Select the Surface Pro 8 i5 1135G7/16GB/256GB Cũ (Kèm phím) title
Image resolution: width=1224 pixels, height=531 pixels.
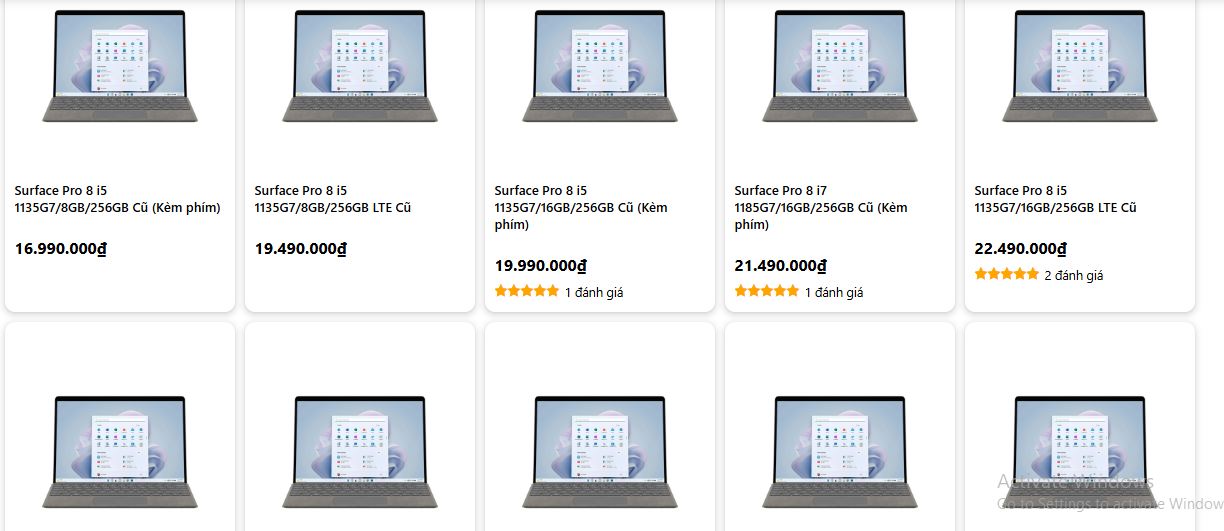pyautogui.click(x=581, y=207)
